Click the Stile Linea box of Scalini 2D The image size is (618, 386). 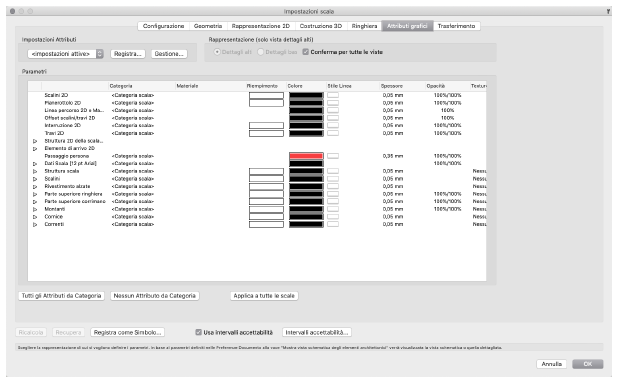click(x=333, y=95)
